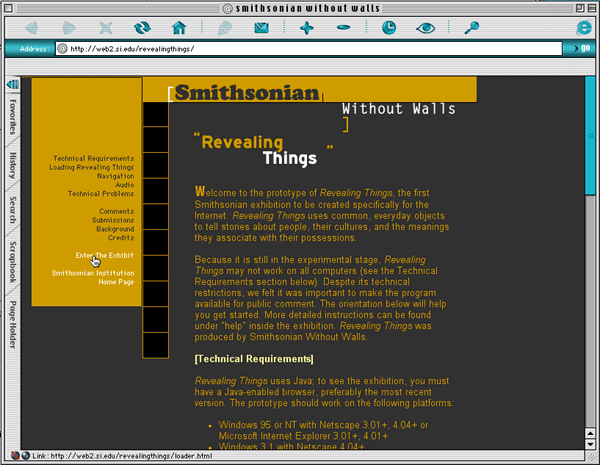Screen dimensions: 600x465
Task: Click the "Revealing" heading text
Action: (x=242, y=142)
